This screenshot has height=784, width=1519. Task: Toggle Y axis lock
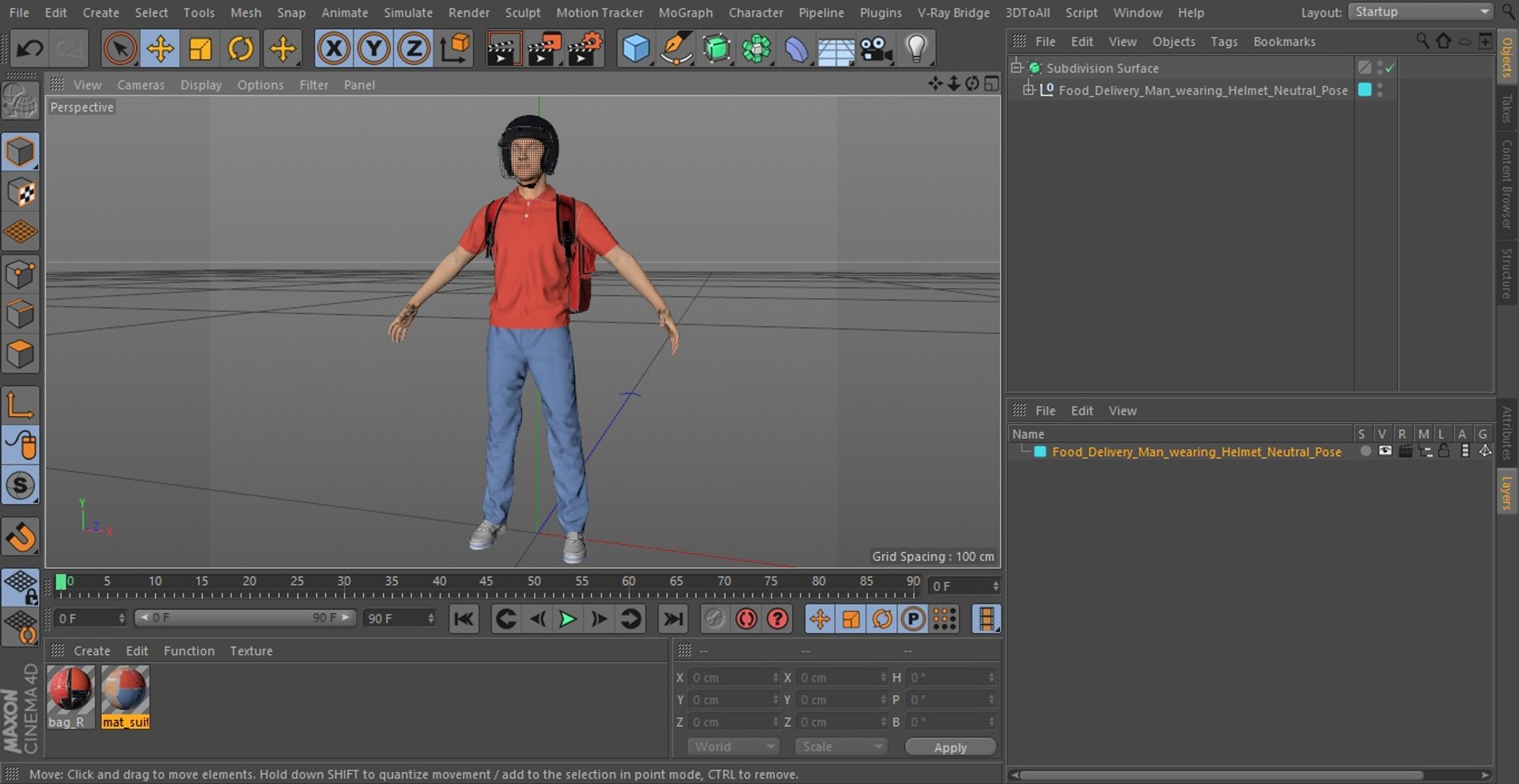(x=373, y=49)
